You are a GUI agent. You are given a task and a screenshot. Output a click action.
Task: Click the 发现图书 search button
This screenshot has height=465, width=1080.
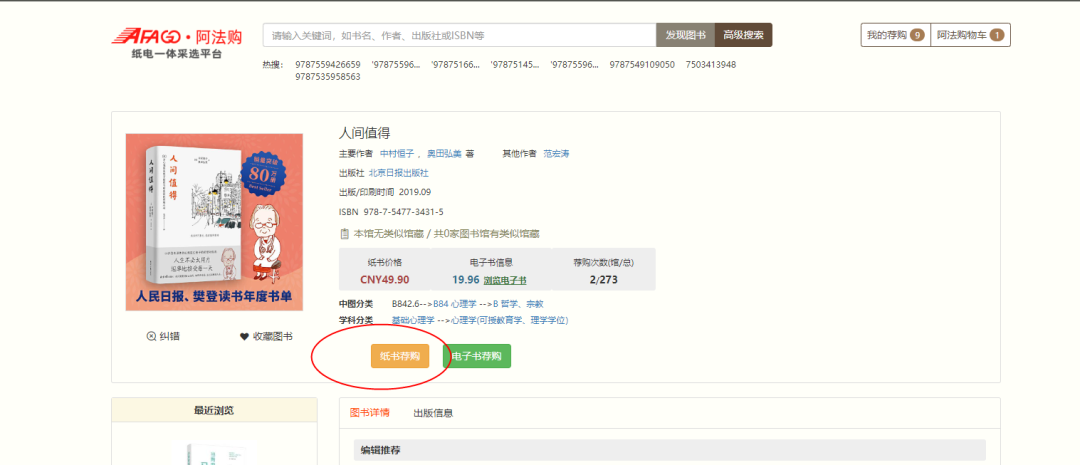(x=685, y=35)
